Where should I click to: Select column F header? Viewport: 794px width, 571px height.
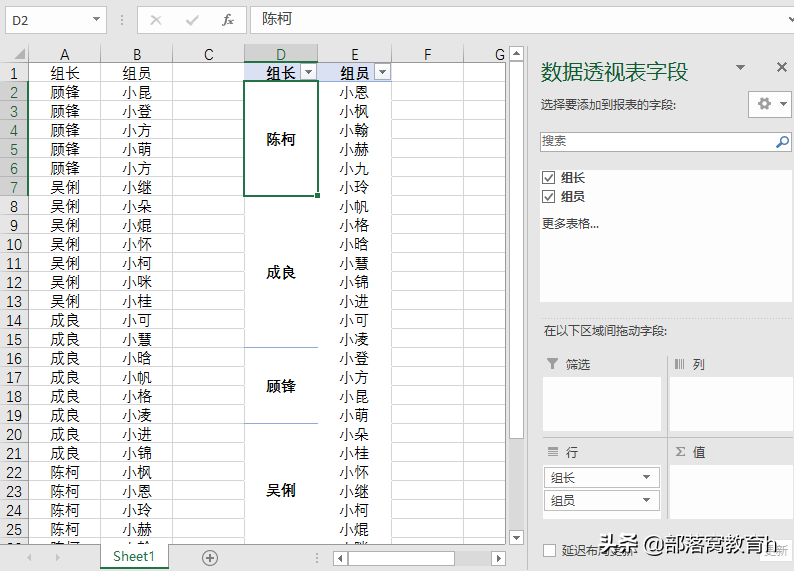click(x=427, y=54)
